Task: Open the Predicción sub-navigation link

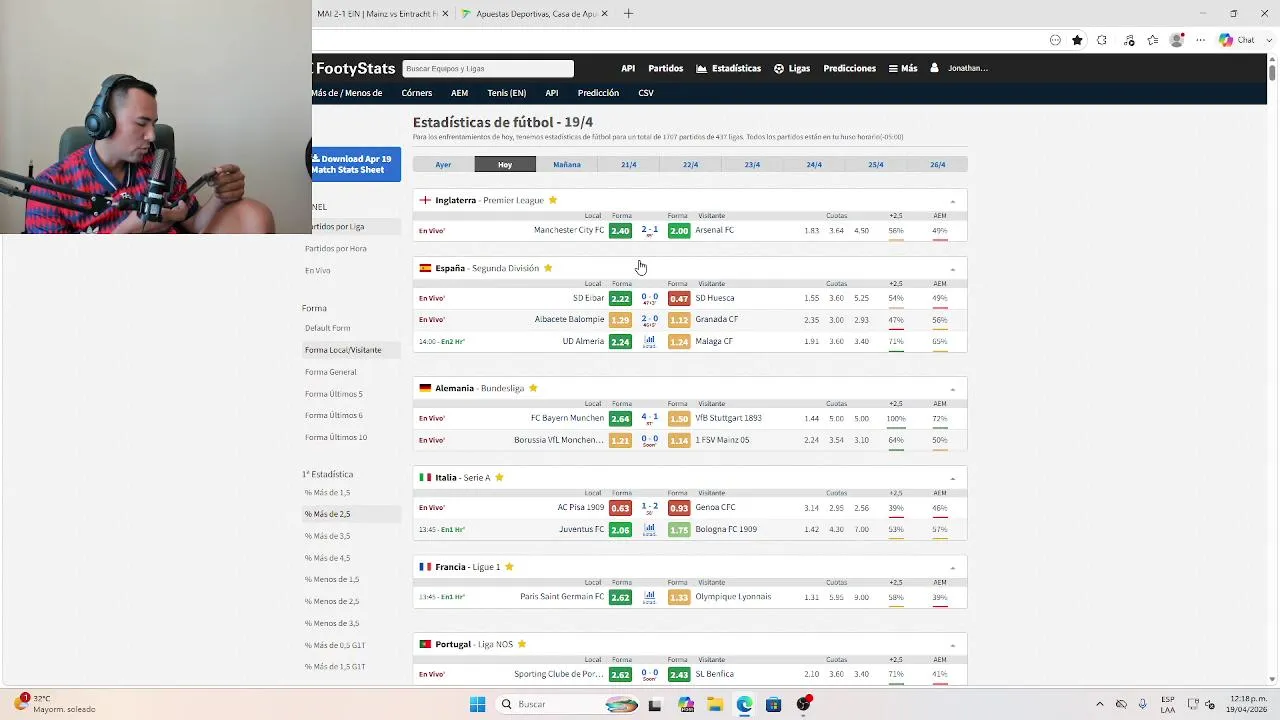Action: click(598, 93)
